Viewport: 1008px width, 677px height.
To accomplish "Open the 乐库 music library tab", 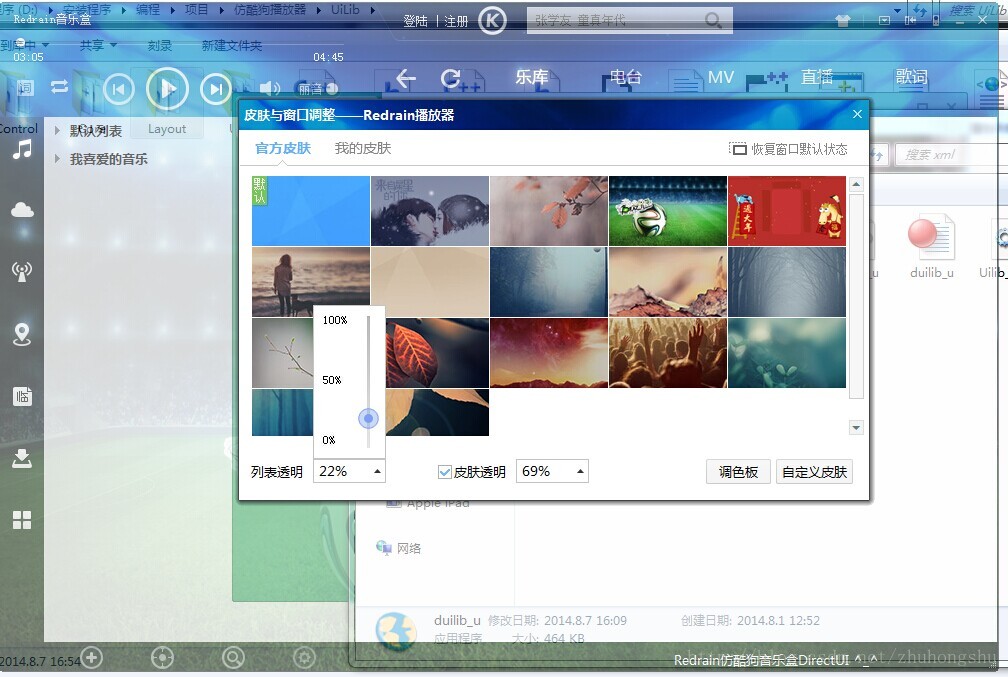I will tap(532, 77).
